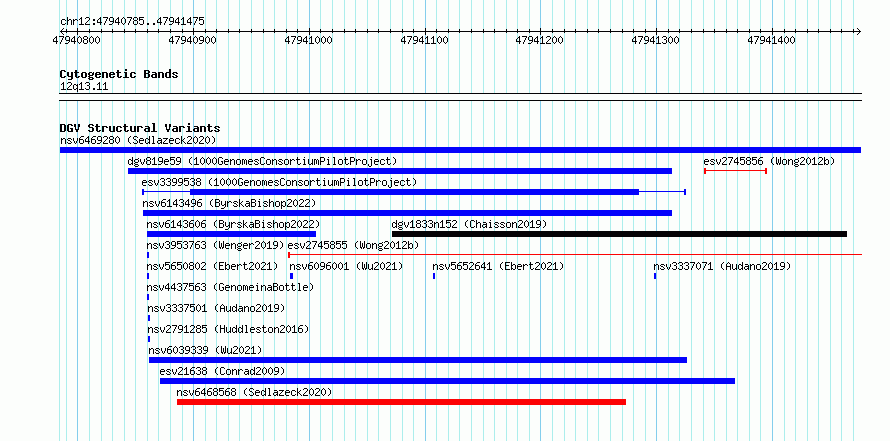890x441 pixels.
Task: Select the nsv2791285 (Huddleston2016) label
Action: [228, 329]
